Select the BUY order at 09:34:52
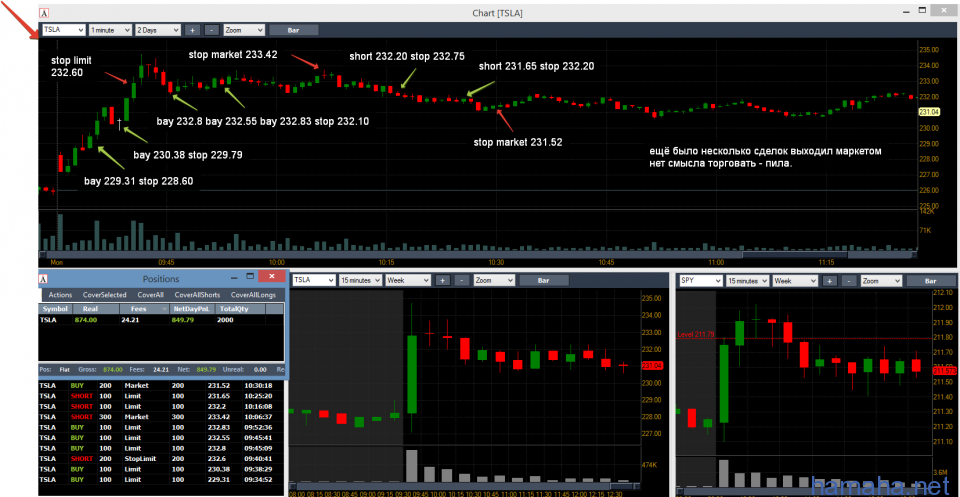Image resolution: width=960 pixels, height=497 pixels. [x=161, y=479]
